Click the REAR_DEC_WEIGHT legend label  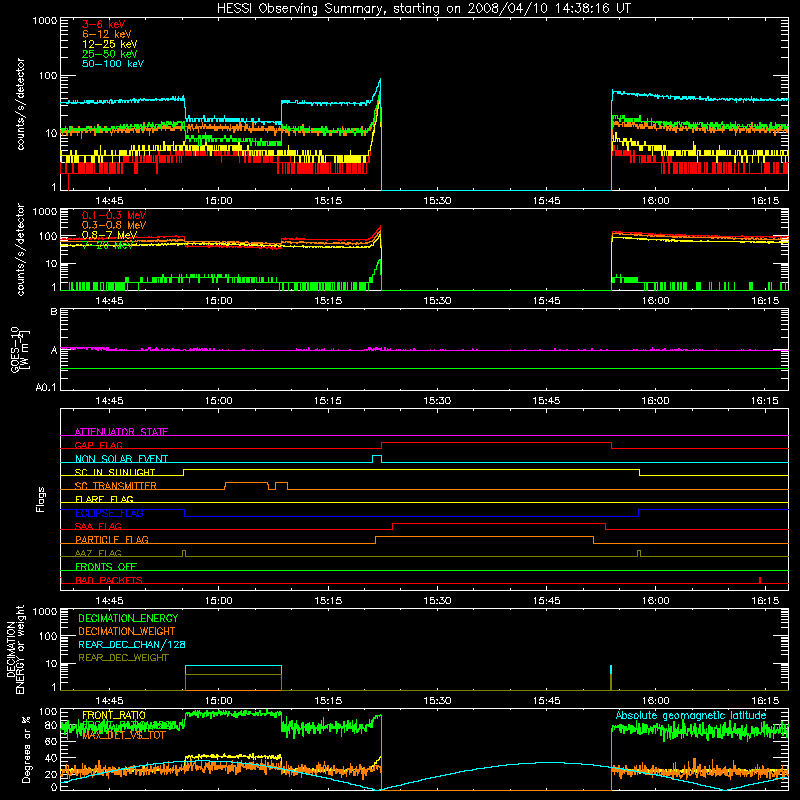tap(123, 658)
